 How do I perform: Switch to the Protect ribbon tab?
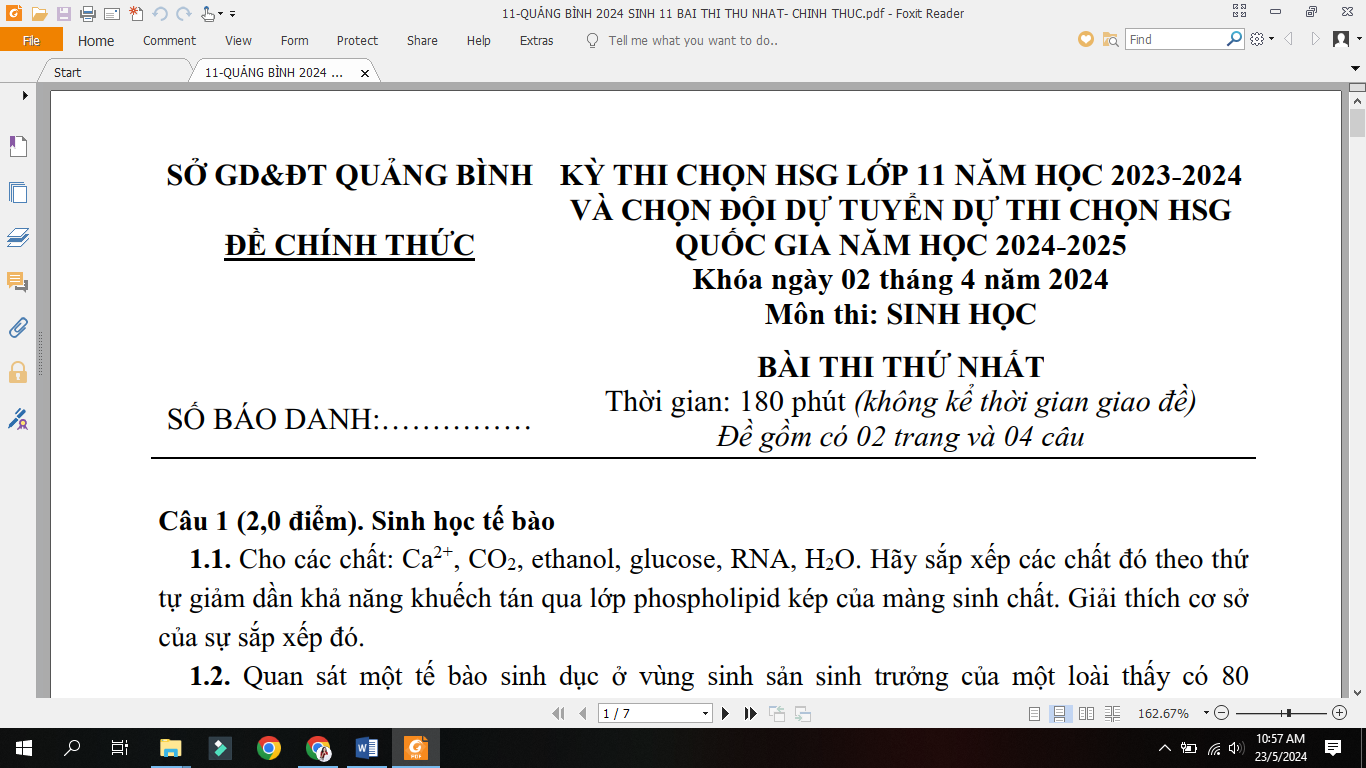[357, 40]
